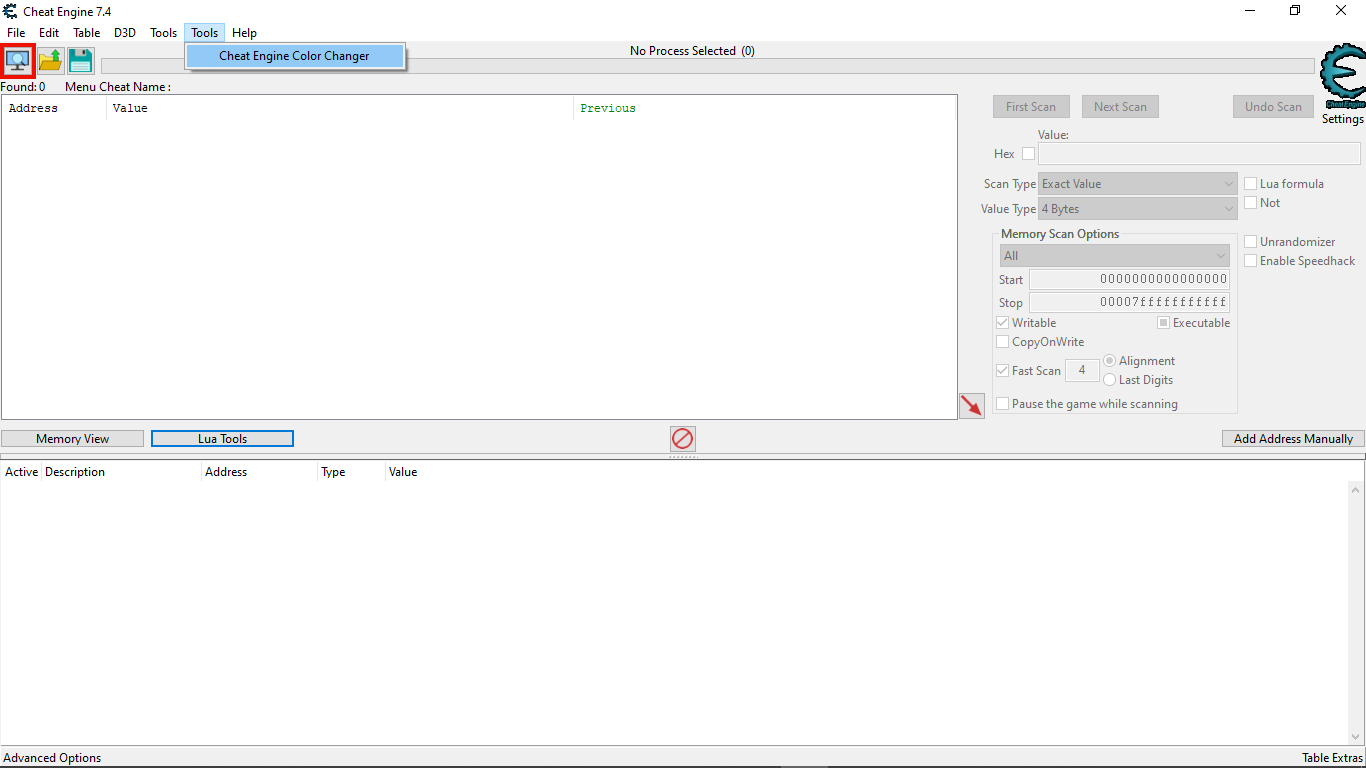This screenshot has width=1366, height=768.
Task: Toggle the Not checkbox
Action: click(1250, 202)
